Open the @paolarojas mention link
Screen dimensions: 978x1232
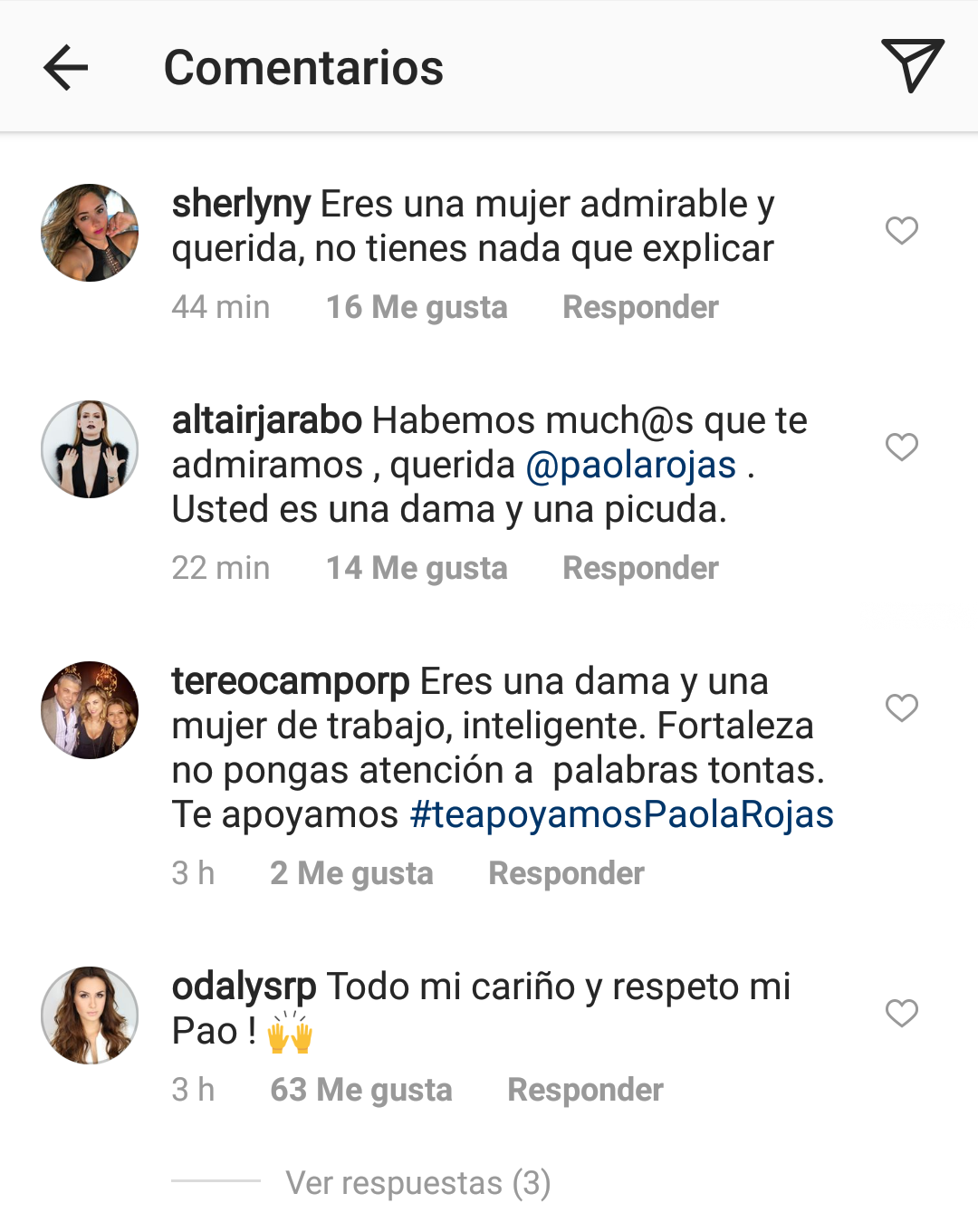coord(631,465)
